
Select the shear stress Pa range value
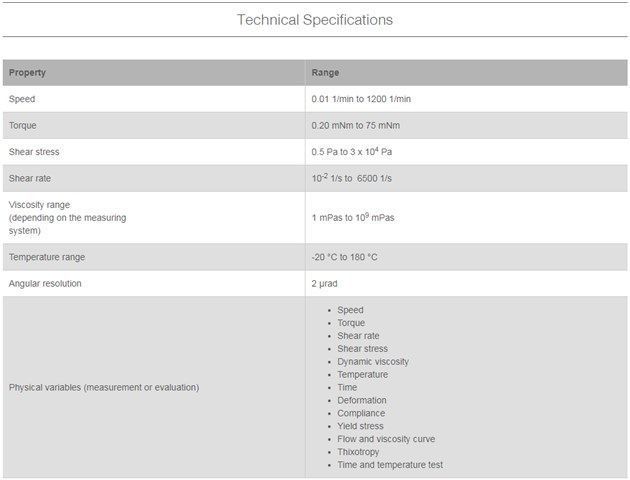352,151
